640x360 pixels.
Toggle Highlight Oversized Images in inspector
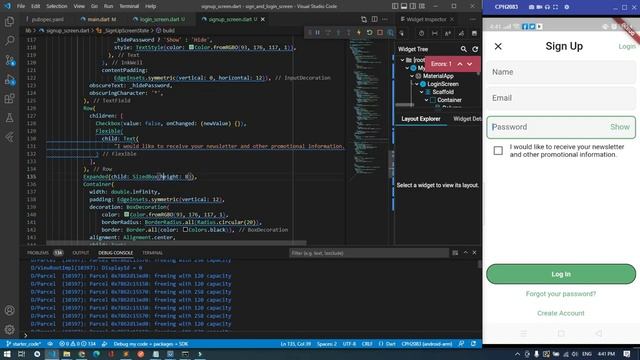click(474, 33)
